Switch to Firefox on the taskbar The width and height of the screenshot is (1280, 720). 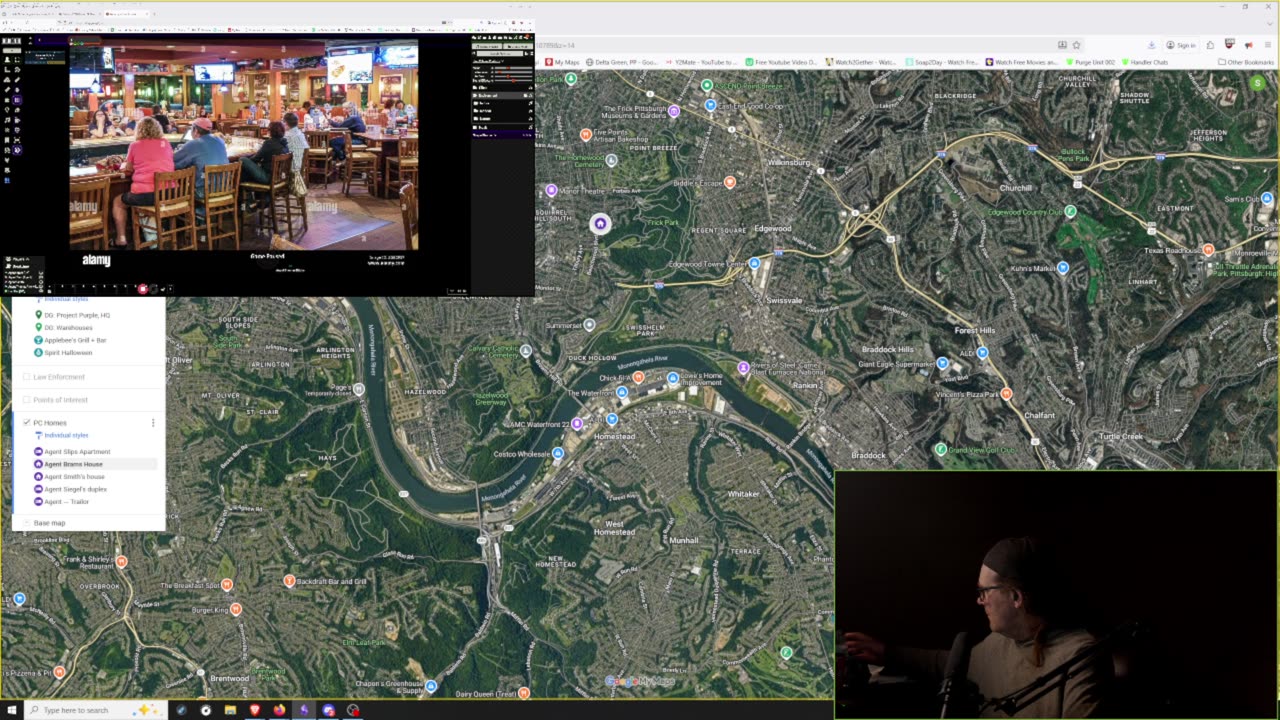click(279, 710)
